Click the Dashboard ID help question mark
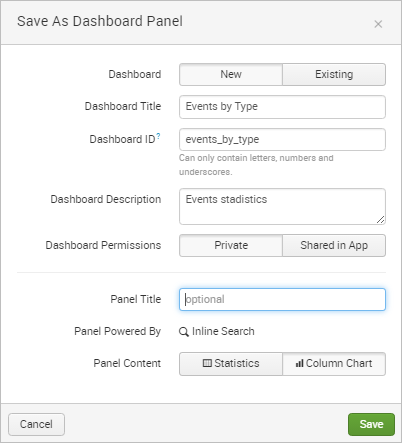 [158, 136]
